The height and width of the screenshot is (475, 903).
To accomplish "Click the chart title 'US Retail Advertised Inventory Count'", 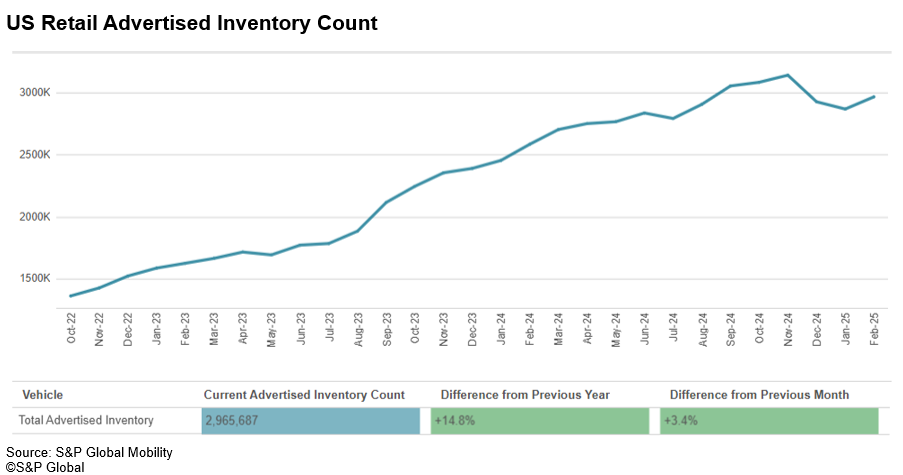I will pyautogui.click(x=192, y=23).
